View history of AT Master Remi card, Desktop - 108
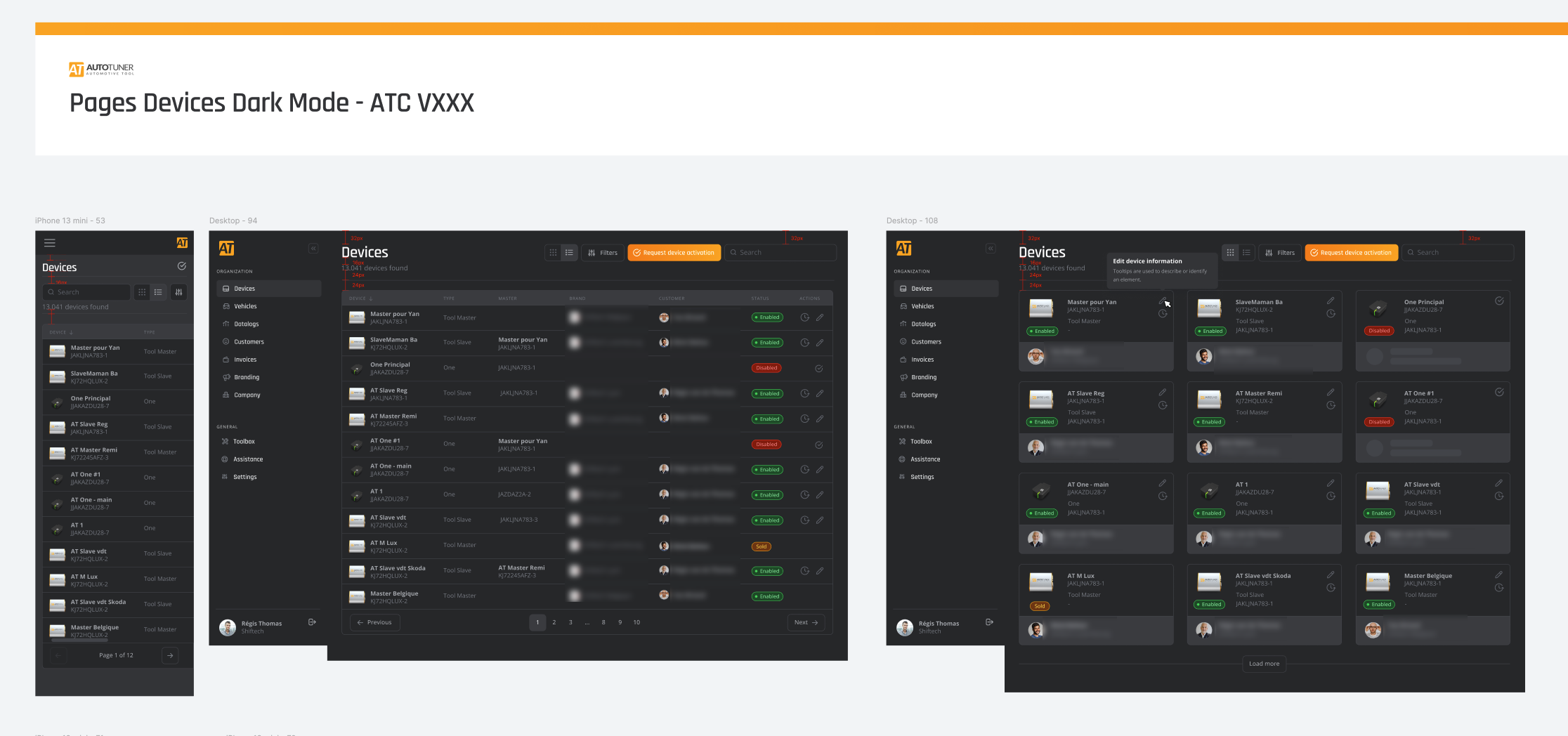This screenshot has height=736, width=1568. click(x=1331, y=405)
